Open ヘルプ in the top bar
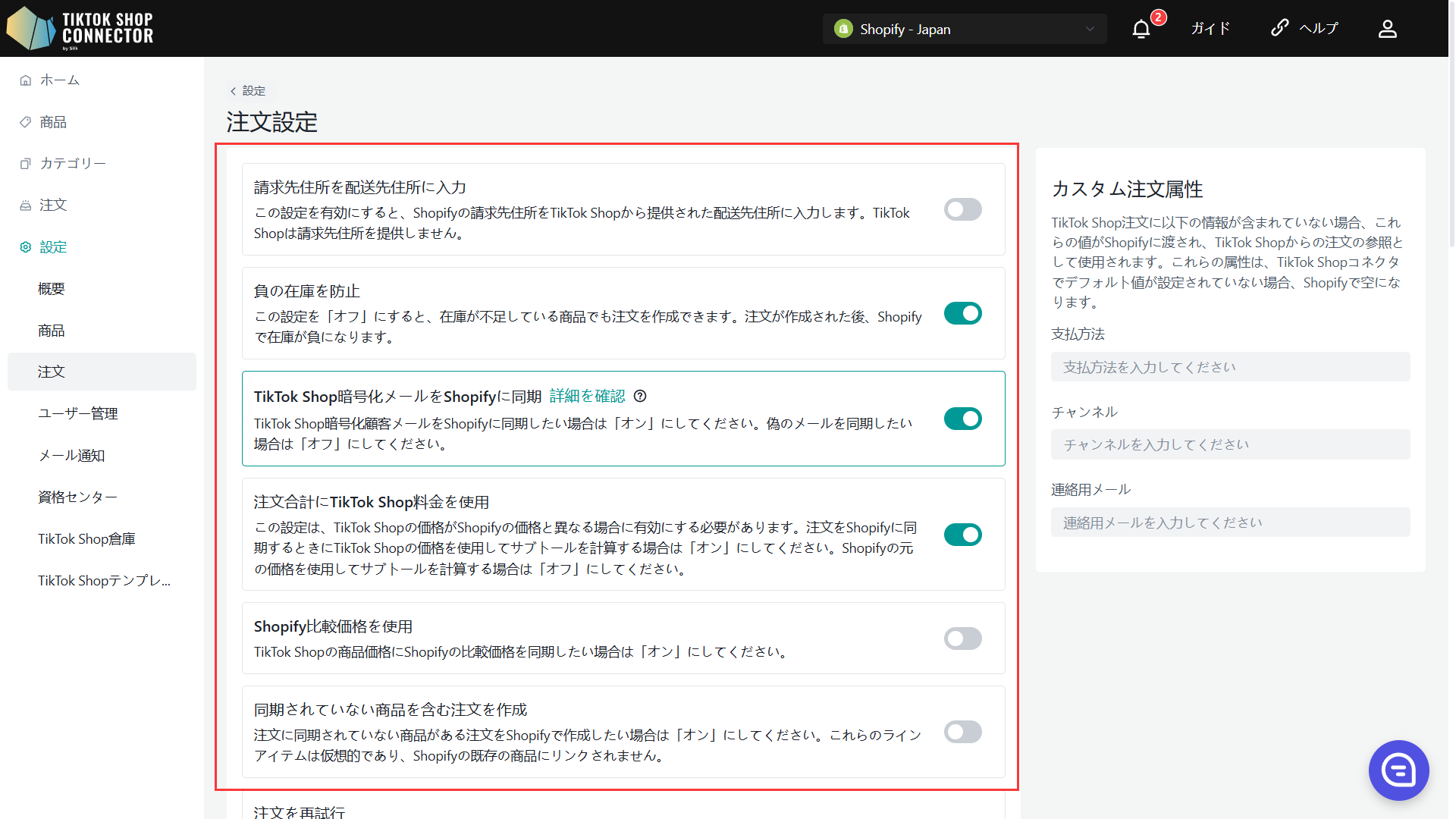Screen dimensions: 1456x819 click(1319, 29)
